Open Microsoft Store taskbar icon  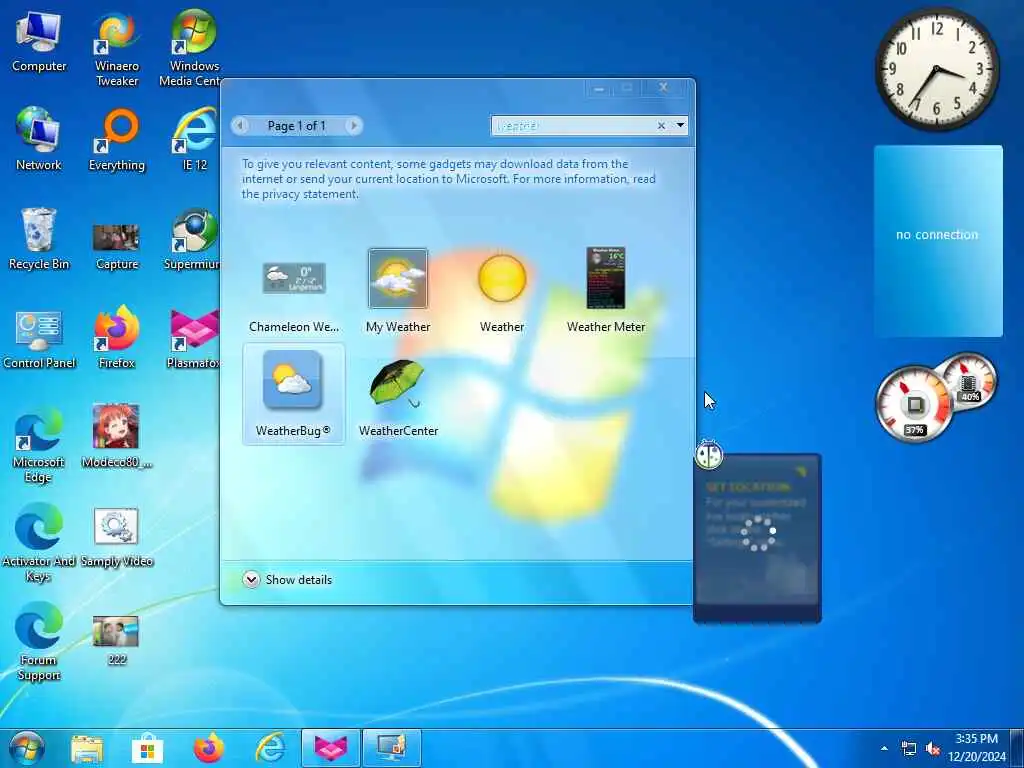click(148, 748)
